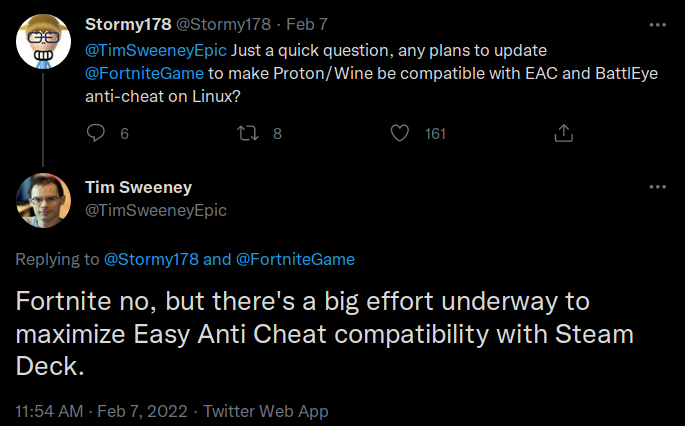This screenshot has width=685, height=426.
Task: Open @FortniteGame in the Replying to line
Action: point(295,259)
